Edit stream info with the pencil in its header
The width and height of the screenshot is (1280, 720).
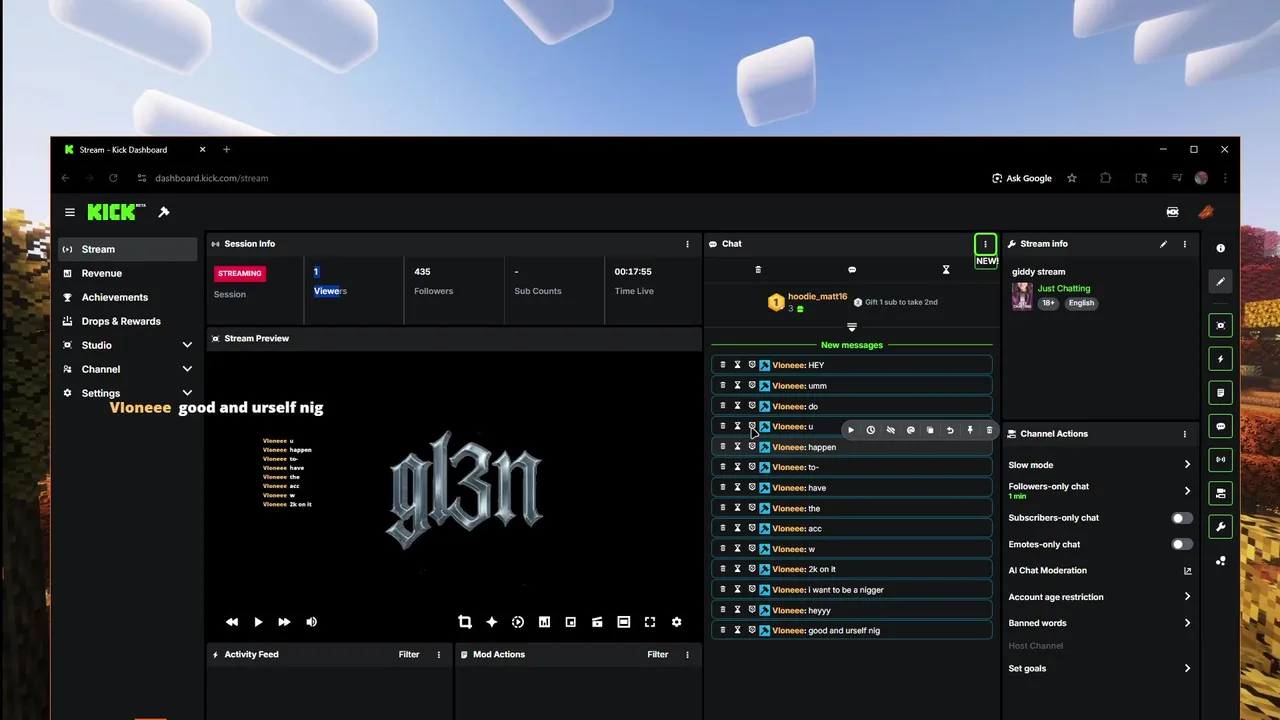1163,244
